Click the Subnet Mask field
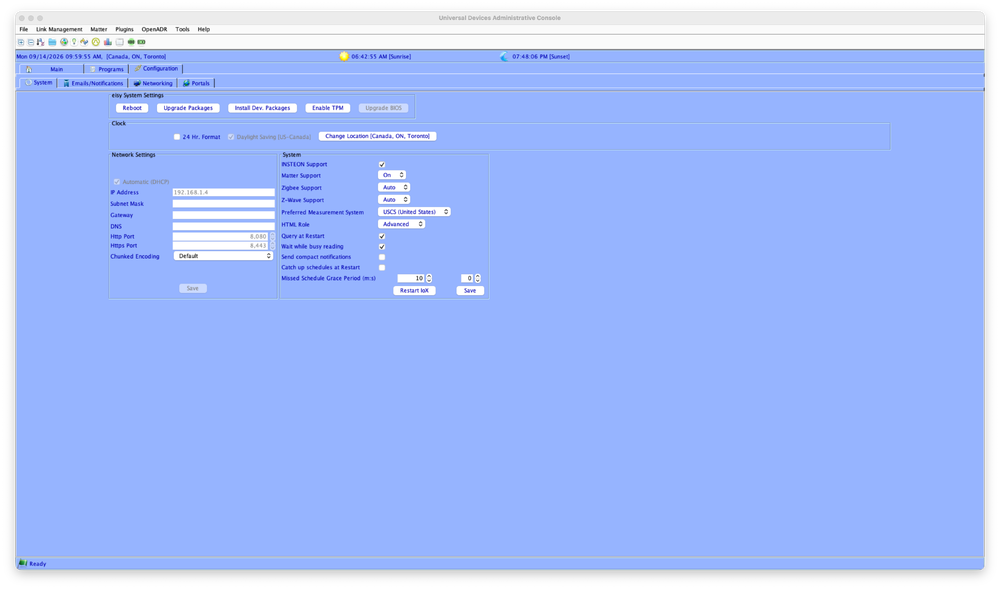 (x=223, y=203)
